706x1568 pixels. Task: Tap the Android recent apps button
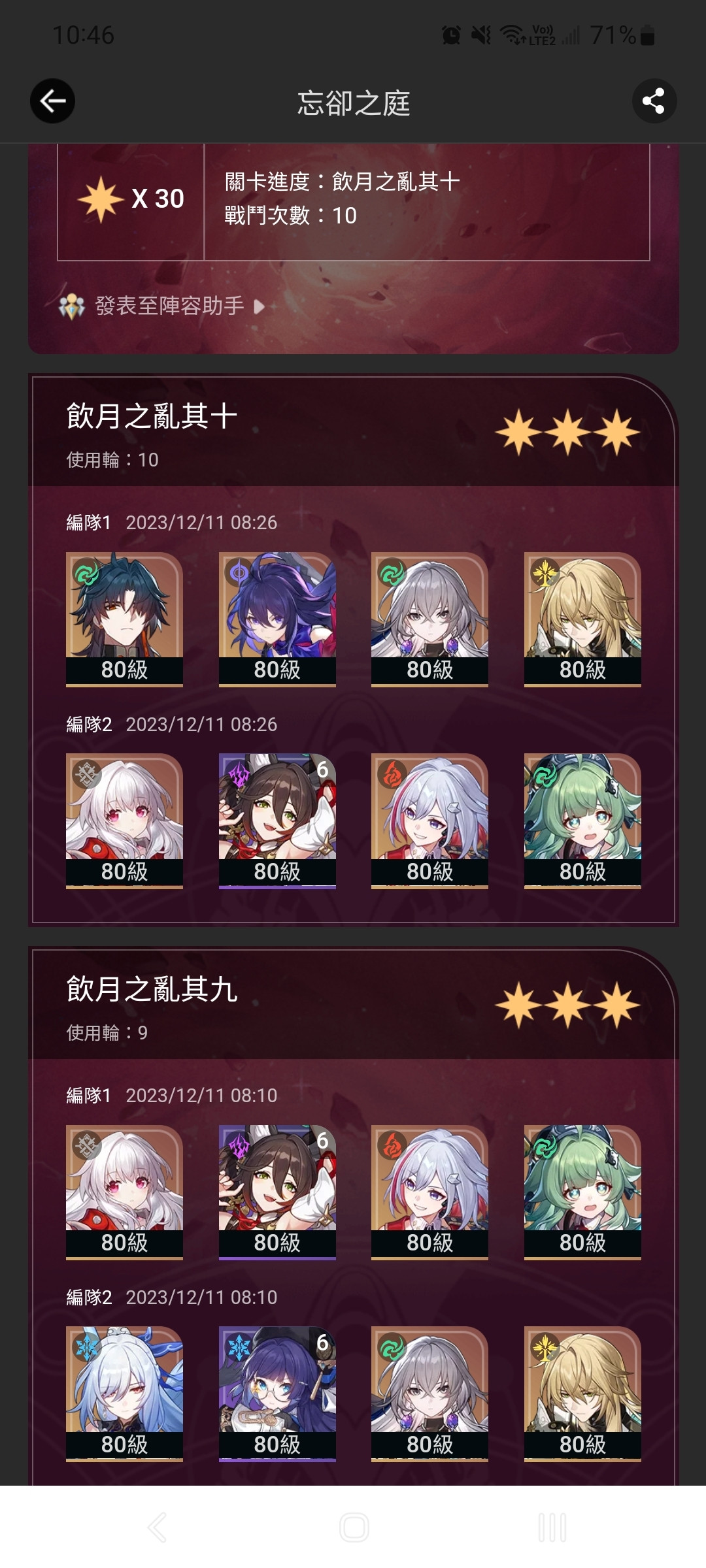tap(552, 1527)
